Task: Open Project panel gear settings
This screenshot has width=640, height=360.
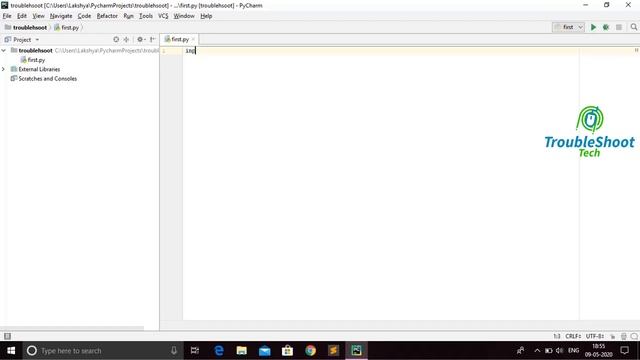Action: tap(141, 40)
